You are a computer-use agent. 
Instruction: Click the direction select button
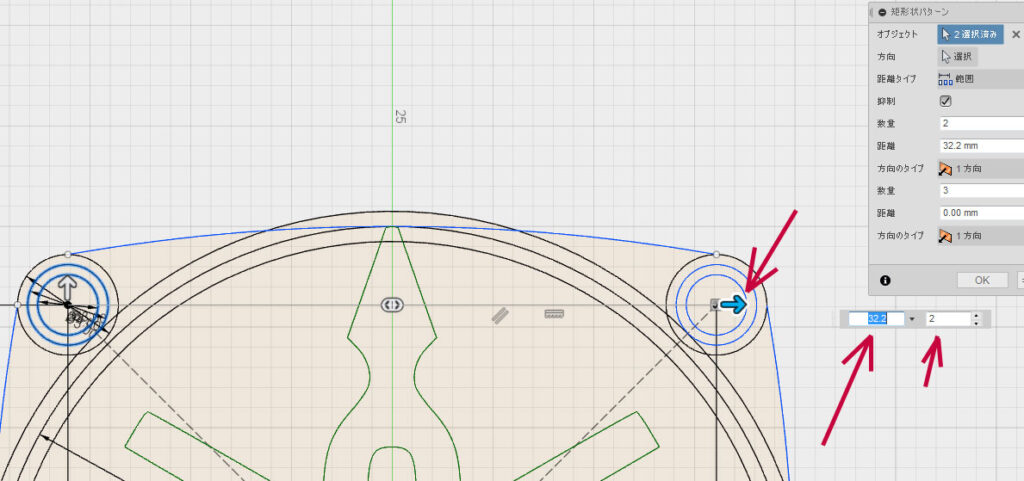pyautogui.click(x=957, y=57)
